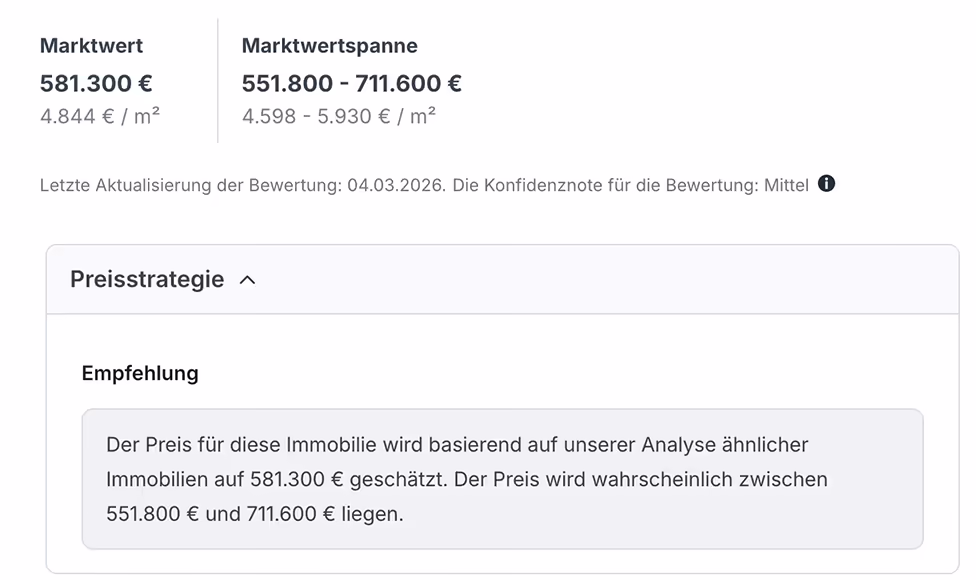Click the Marktwertspanne label
976x580 pixels.
(330, 45)
